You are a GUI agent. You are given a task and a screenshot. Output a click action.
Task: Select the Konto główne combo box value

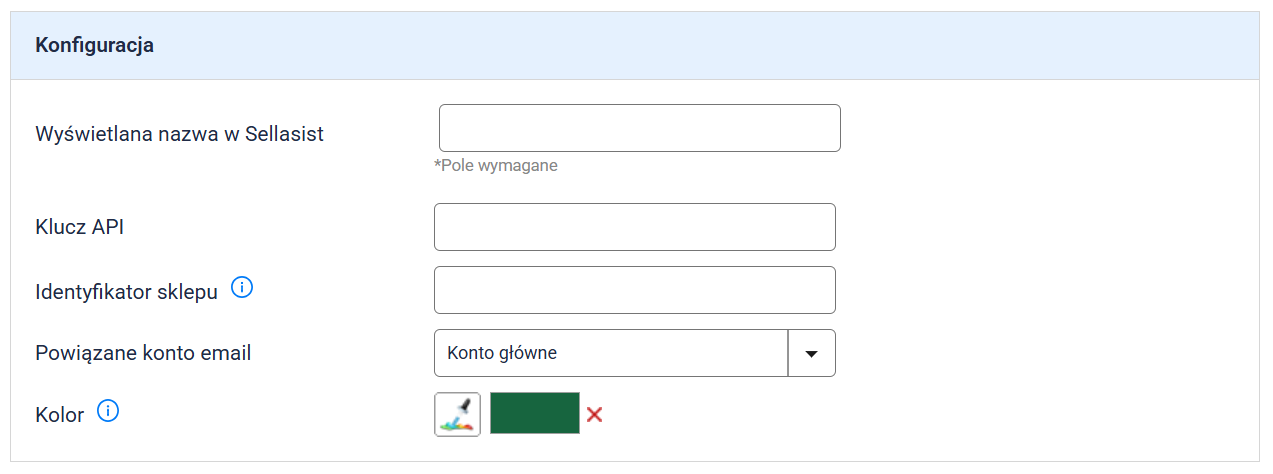(x=611, y=353)
